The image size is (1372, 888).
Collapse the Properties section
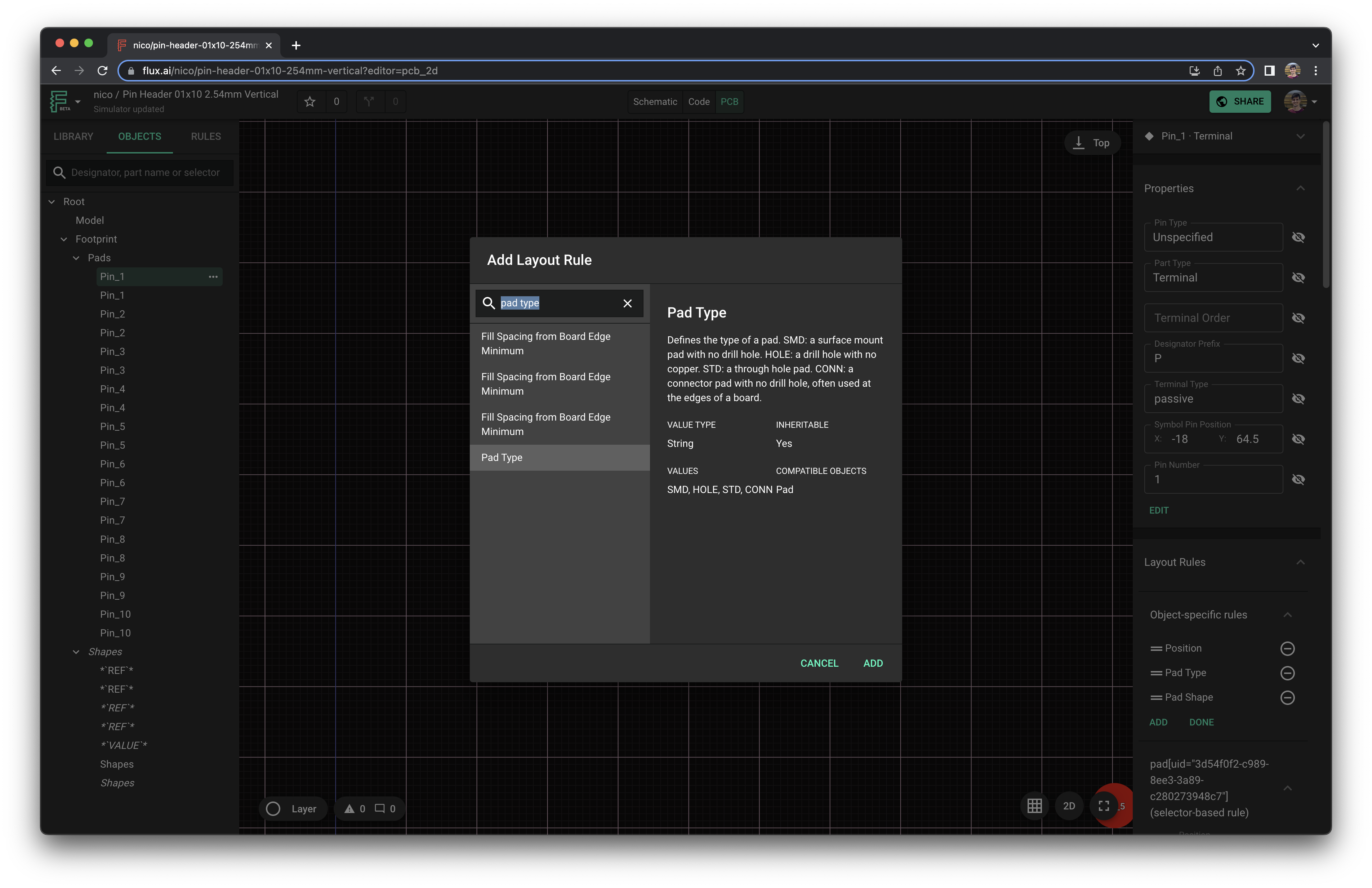(x=1301, y=188)
